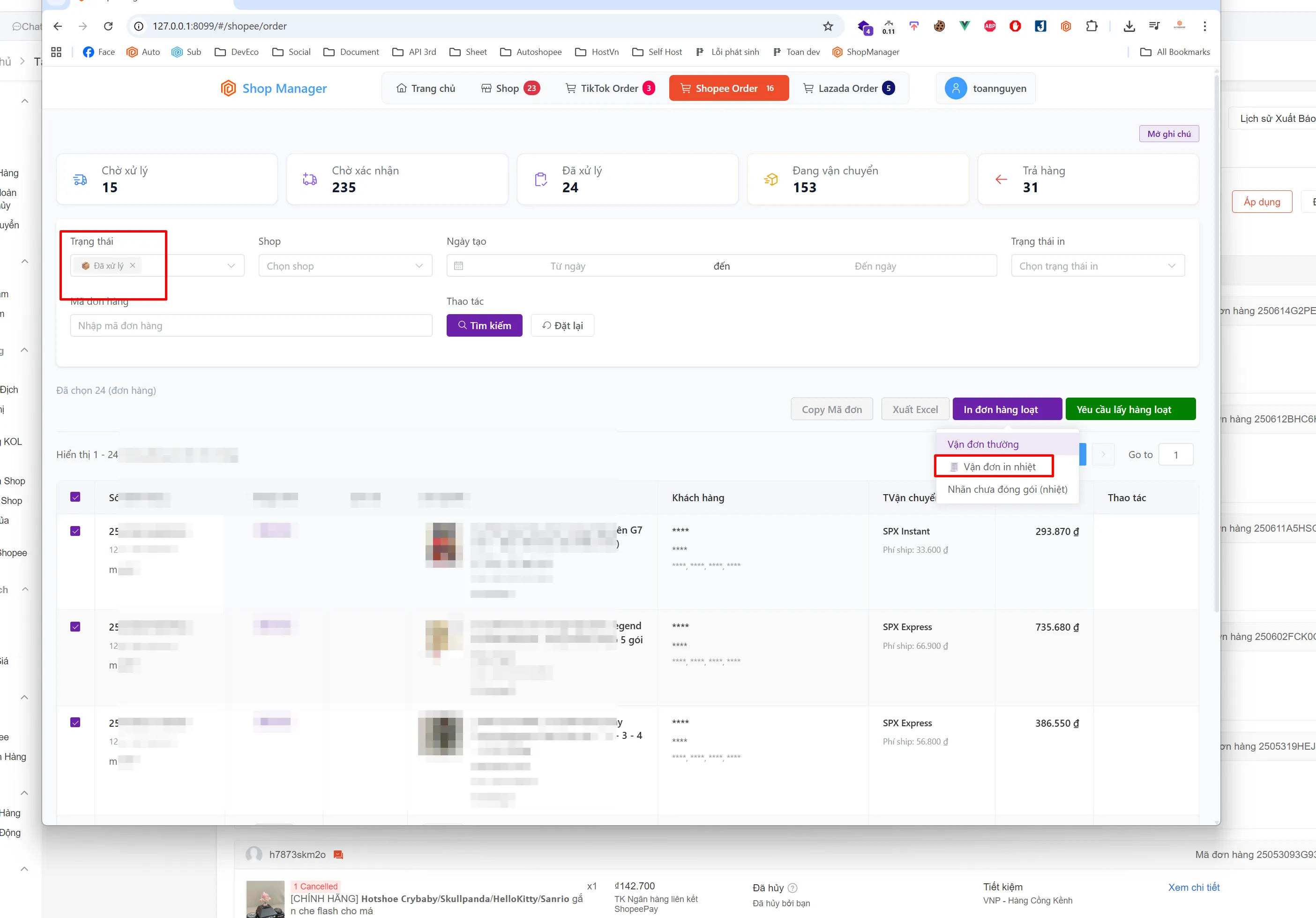The image size is (1316, 918).
Task: Open the Chrome three-dot menu
Action: click(x=1205, y=26)
